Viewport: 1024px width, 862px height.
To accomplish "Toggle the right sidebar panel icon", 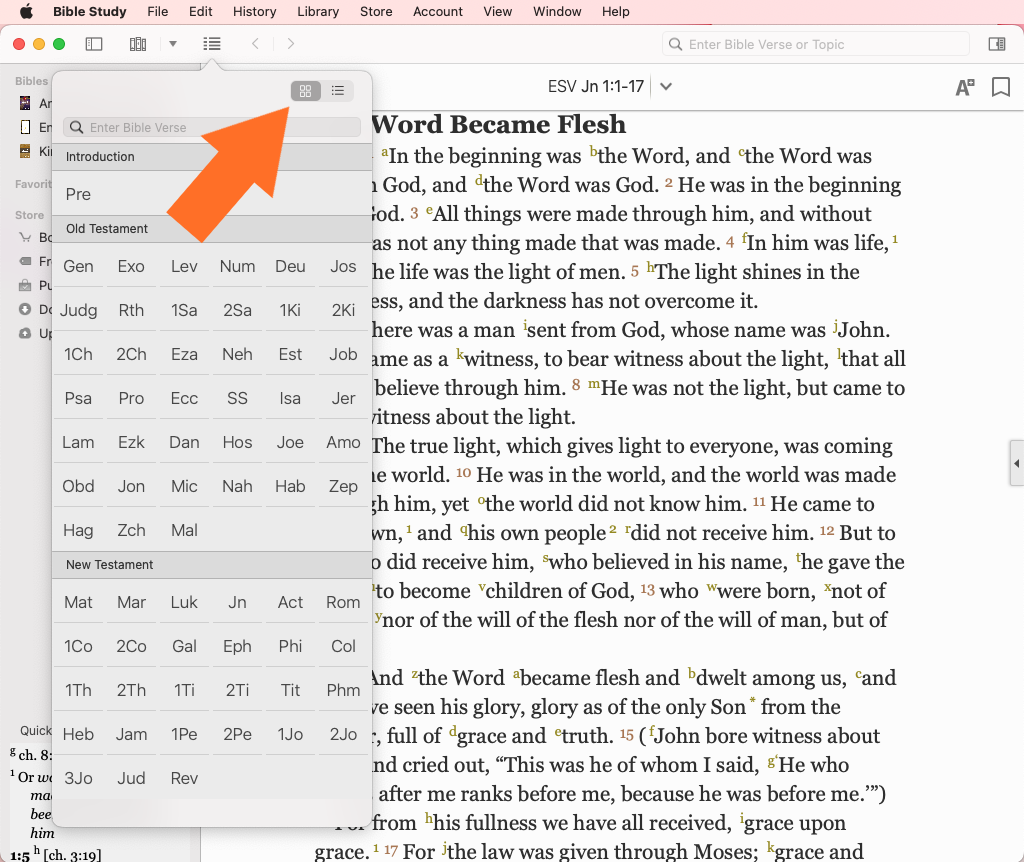I will click(997, 44).
